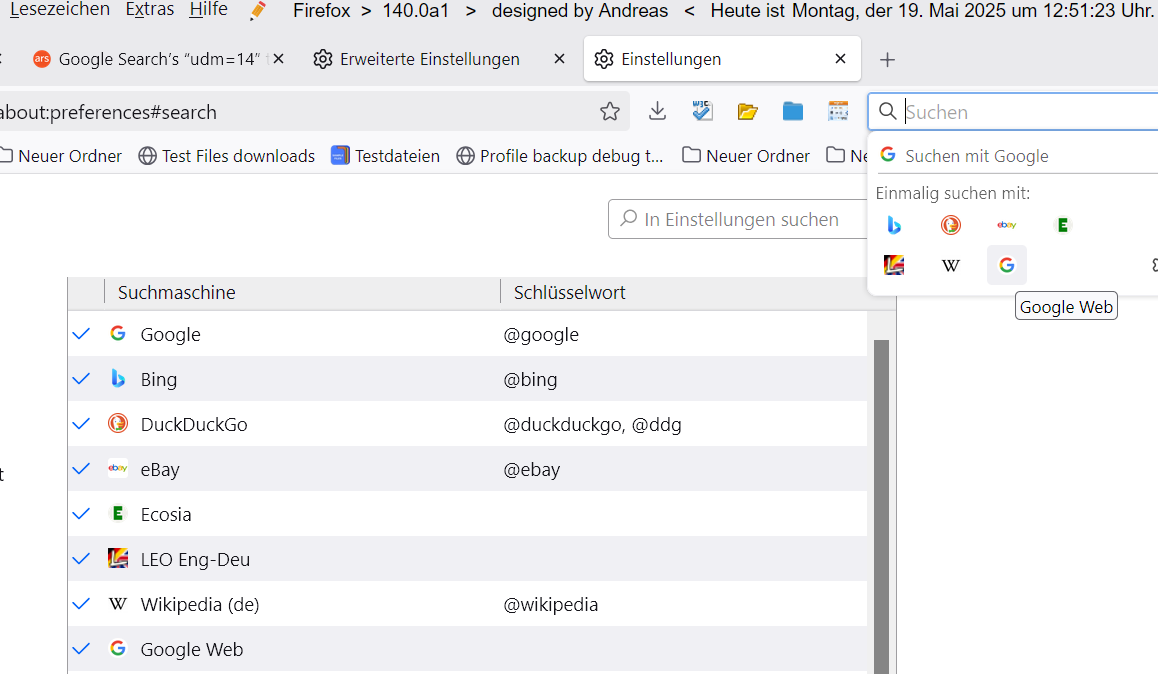Open Test Files downloads bookmark

[227, 156]
